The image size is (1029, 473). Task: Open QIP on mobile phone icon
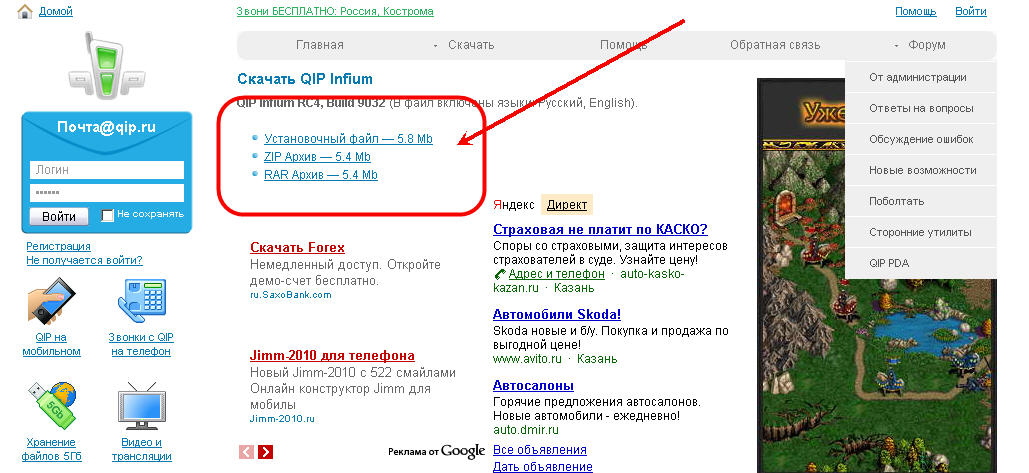click(x=52, y=302)
